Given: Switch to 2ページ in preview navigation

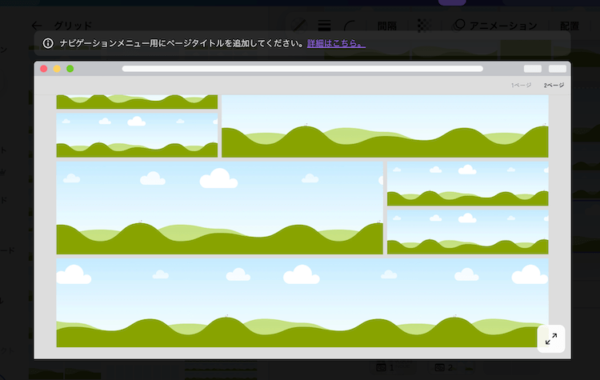Looking at the screenshot, I should pos(554,85).
